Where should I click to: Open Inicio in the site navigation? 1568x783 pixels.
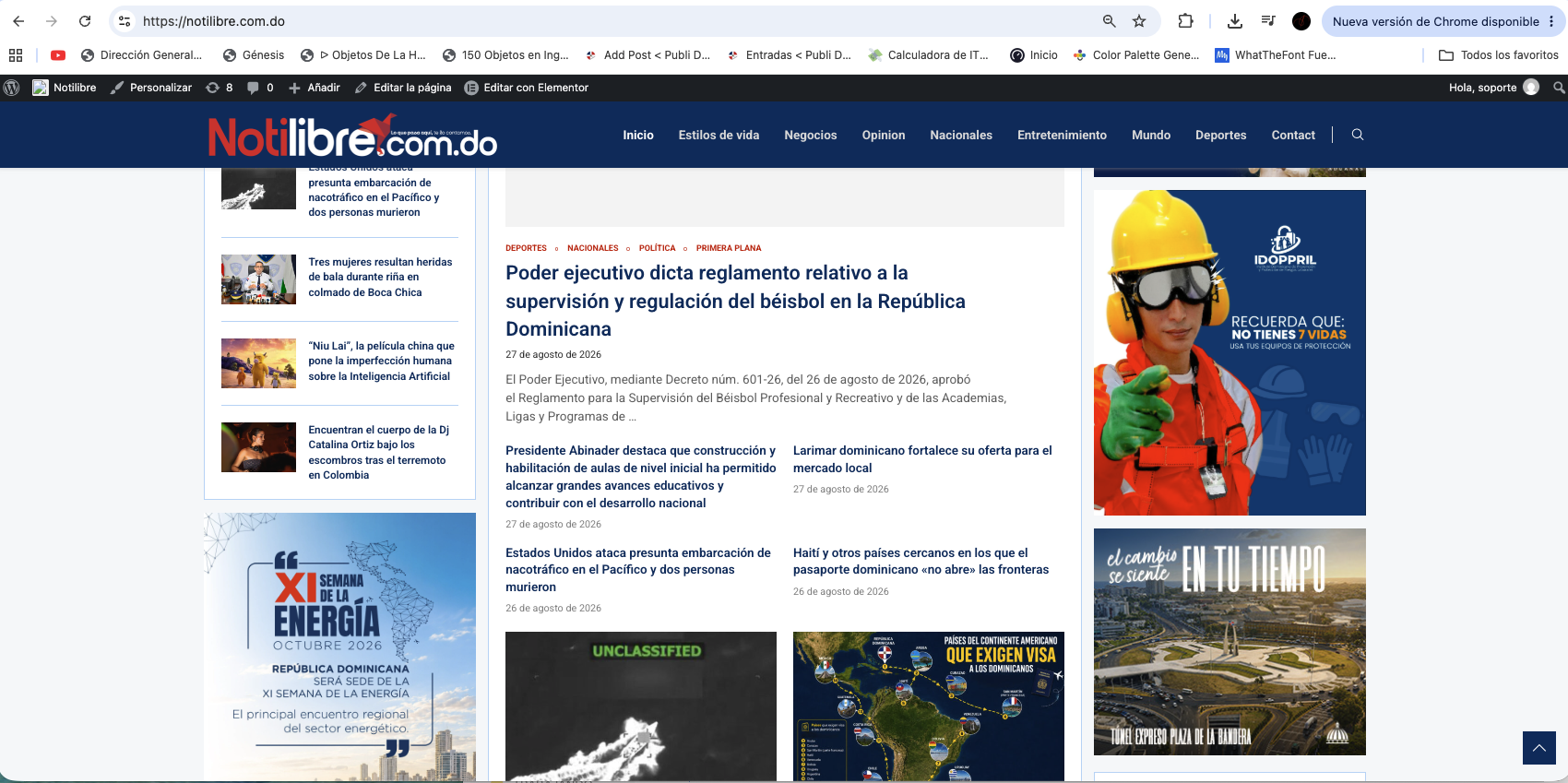(638, 135)
